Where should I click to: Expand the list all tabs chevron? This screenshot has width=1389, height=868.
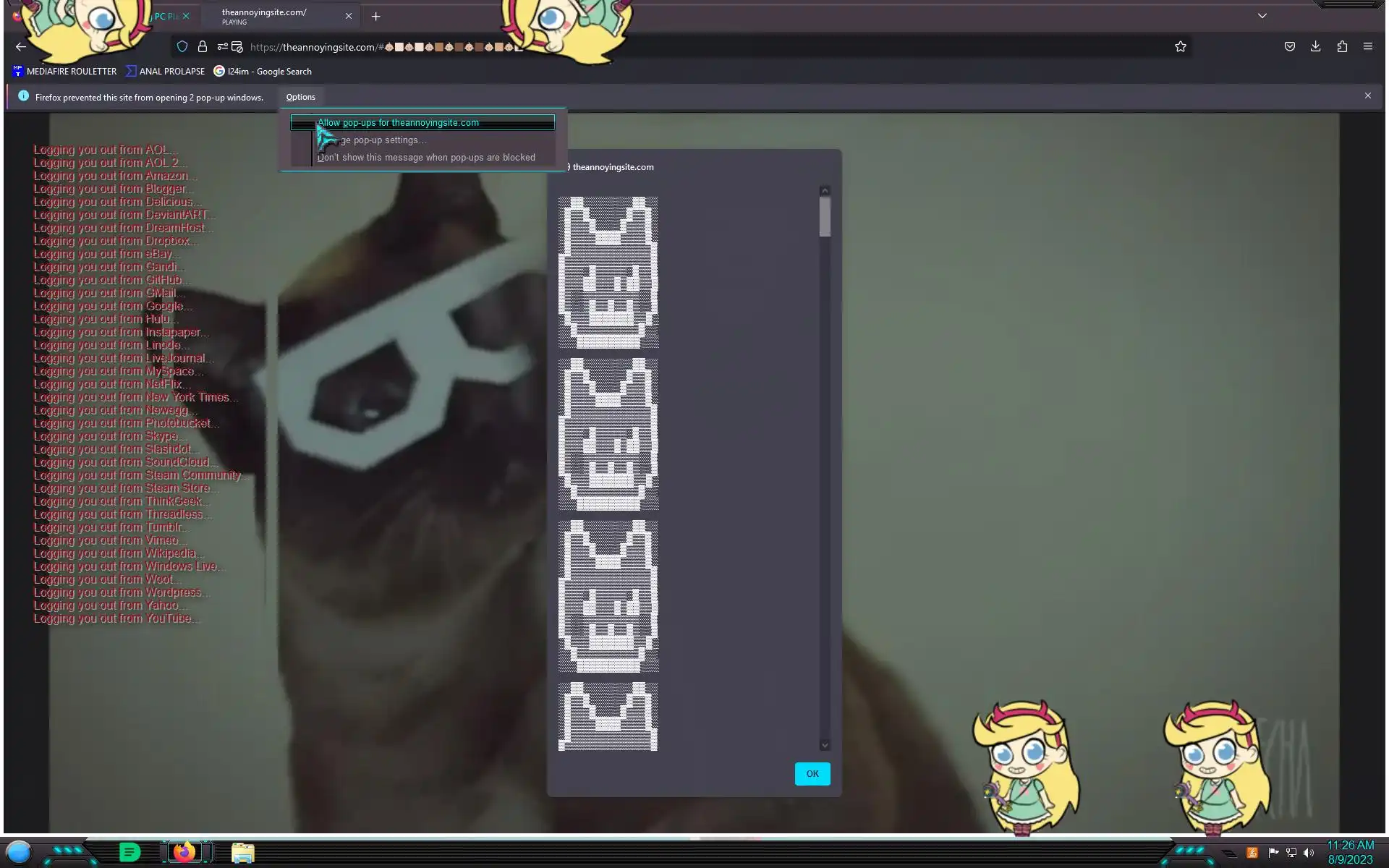1262,16
